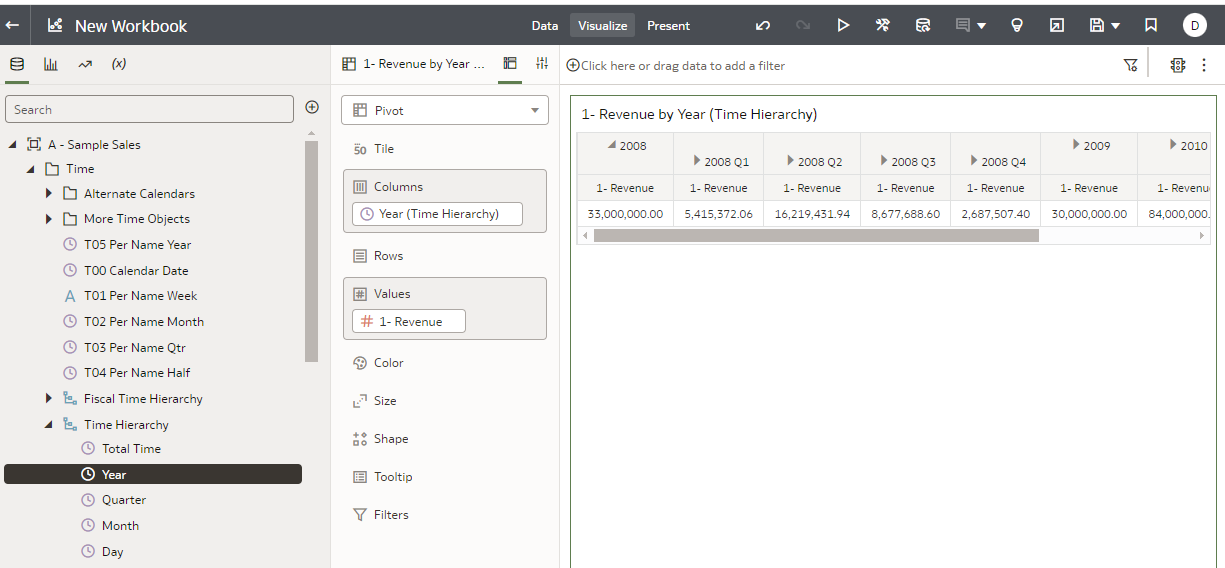The image size is (1225, 568).
Task: Switch to the Data tab
Action: click(545, 26)
